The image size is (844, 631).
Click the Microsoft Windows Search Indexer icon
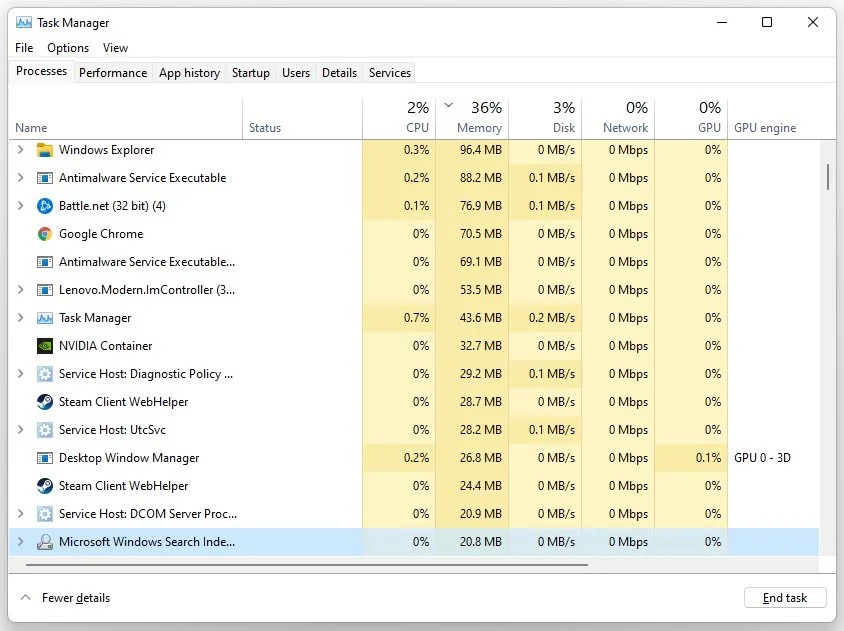pyautogui.click(x=45, y=542)
